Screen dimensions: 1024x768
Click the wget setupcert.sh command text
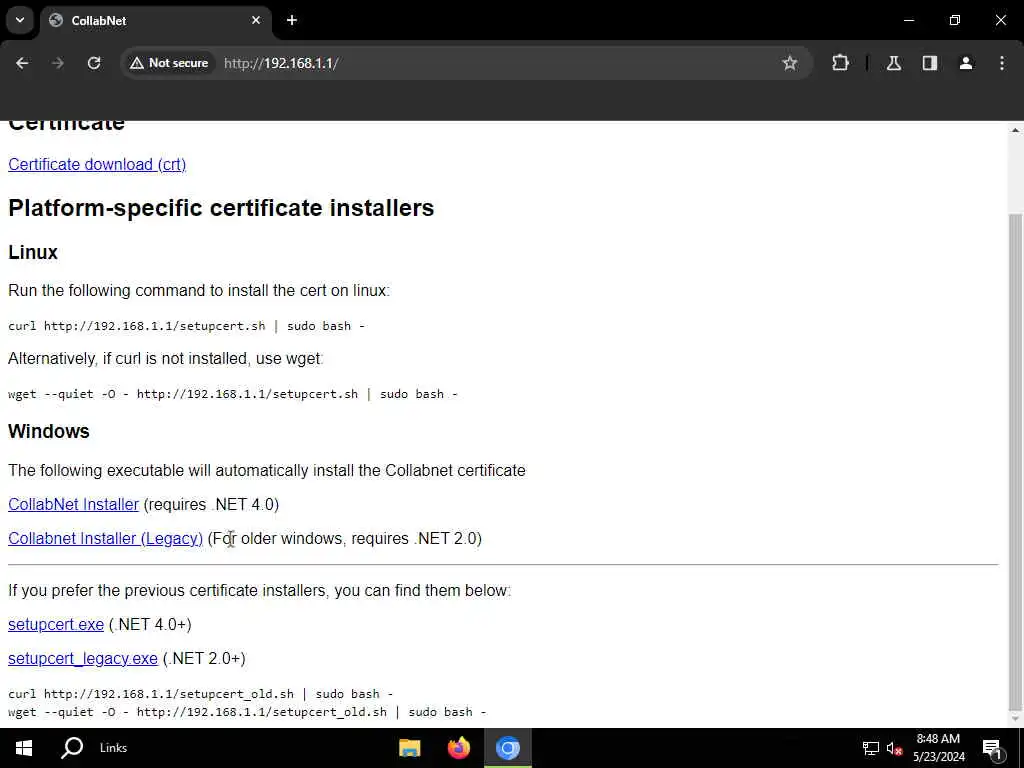(x=232, y=394)
